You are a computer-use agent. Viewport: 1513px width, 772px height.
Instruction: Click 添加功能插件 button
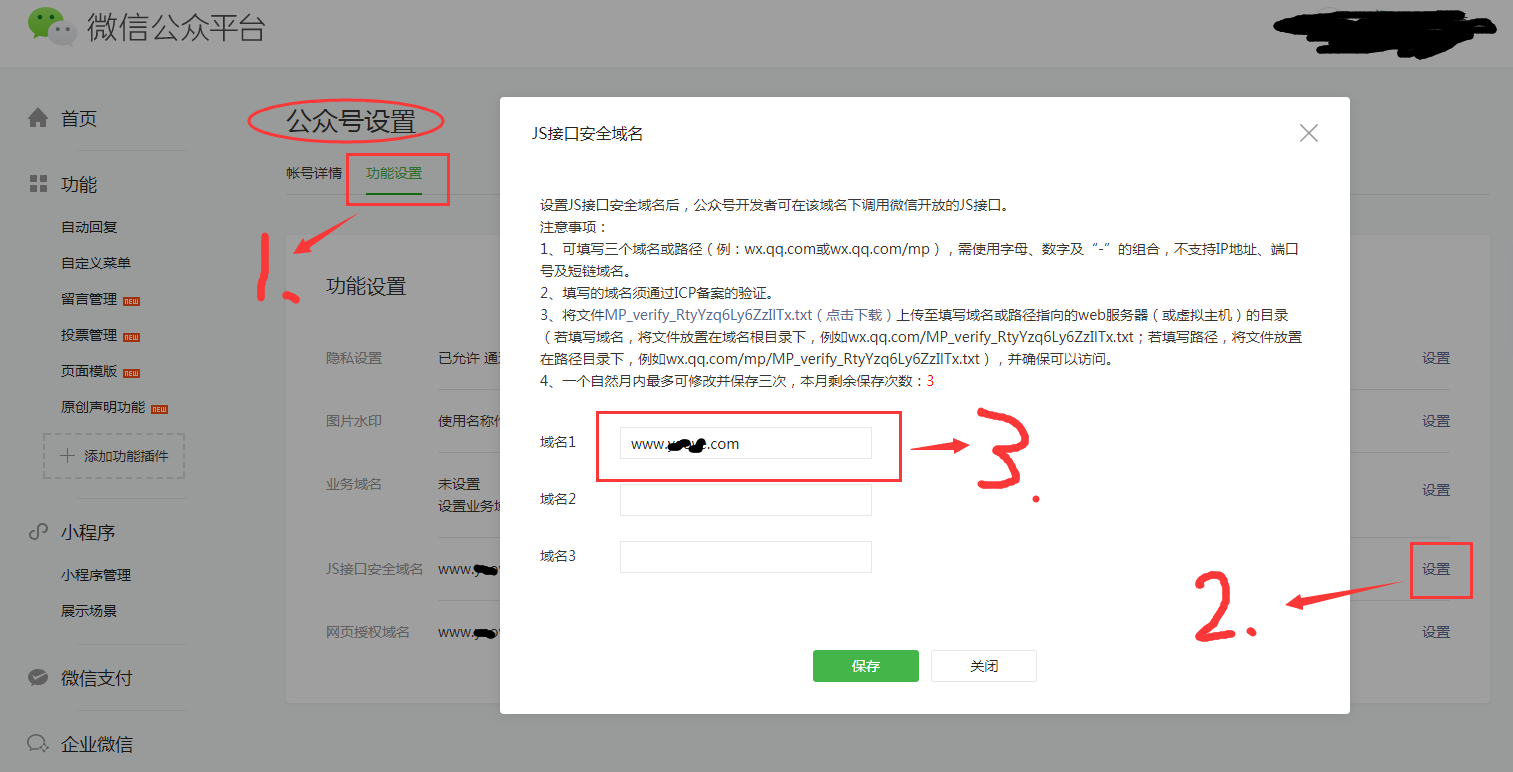coord(114,456)
